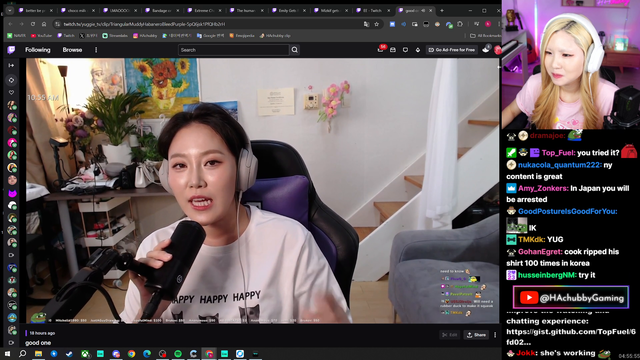Go back in the browser
640x360 pixels.
tap(11, 24)
